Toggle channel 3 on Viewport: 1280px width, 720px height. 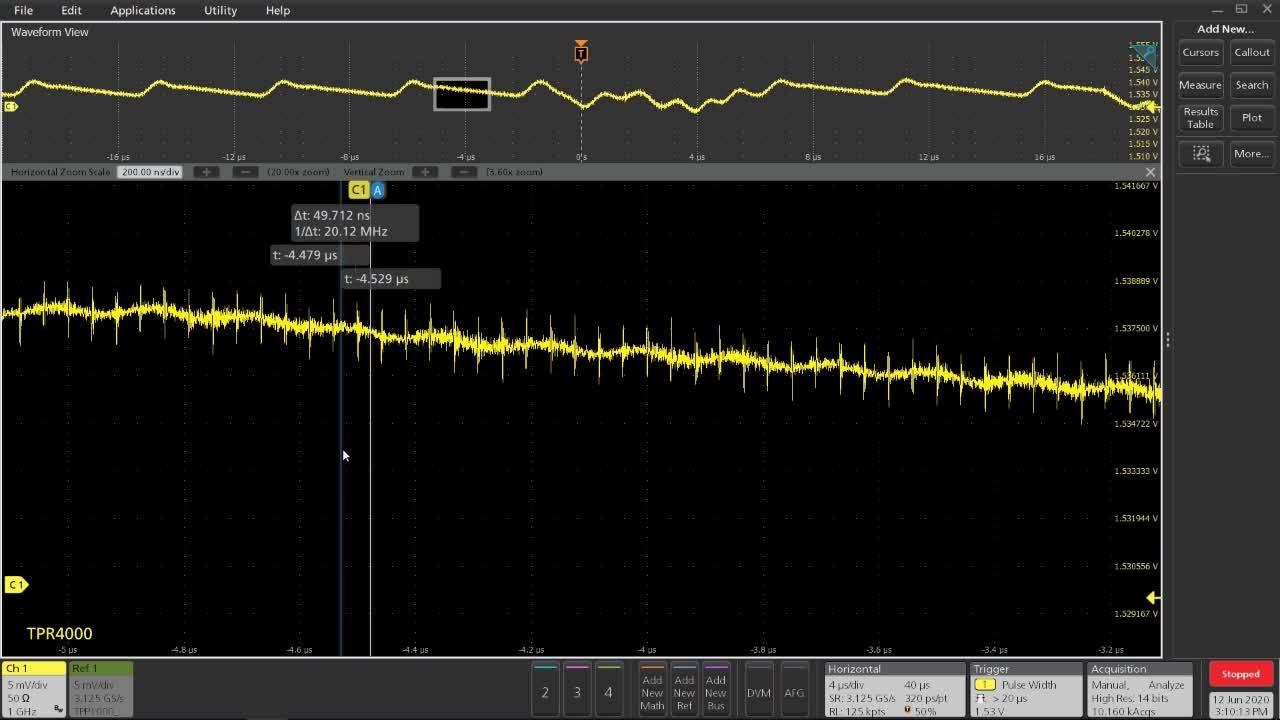tap(577, 690)
